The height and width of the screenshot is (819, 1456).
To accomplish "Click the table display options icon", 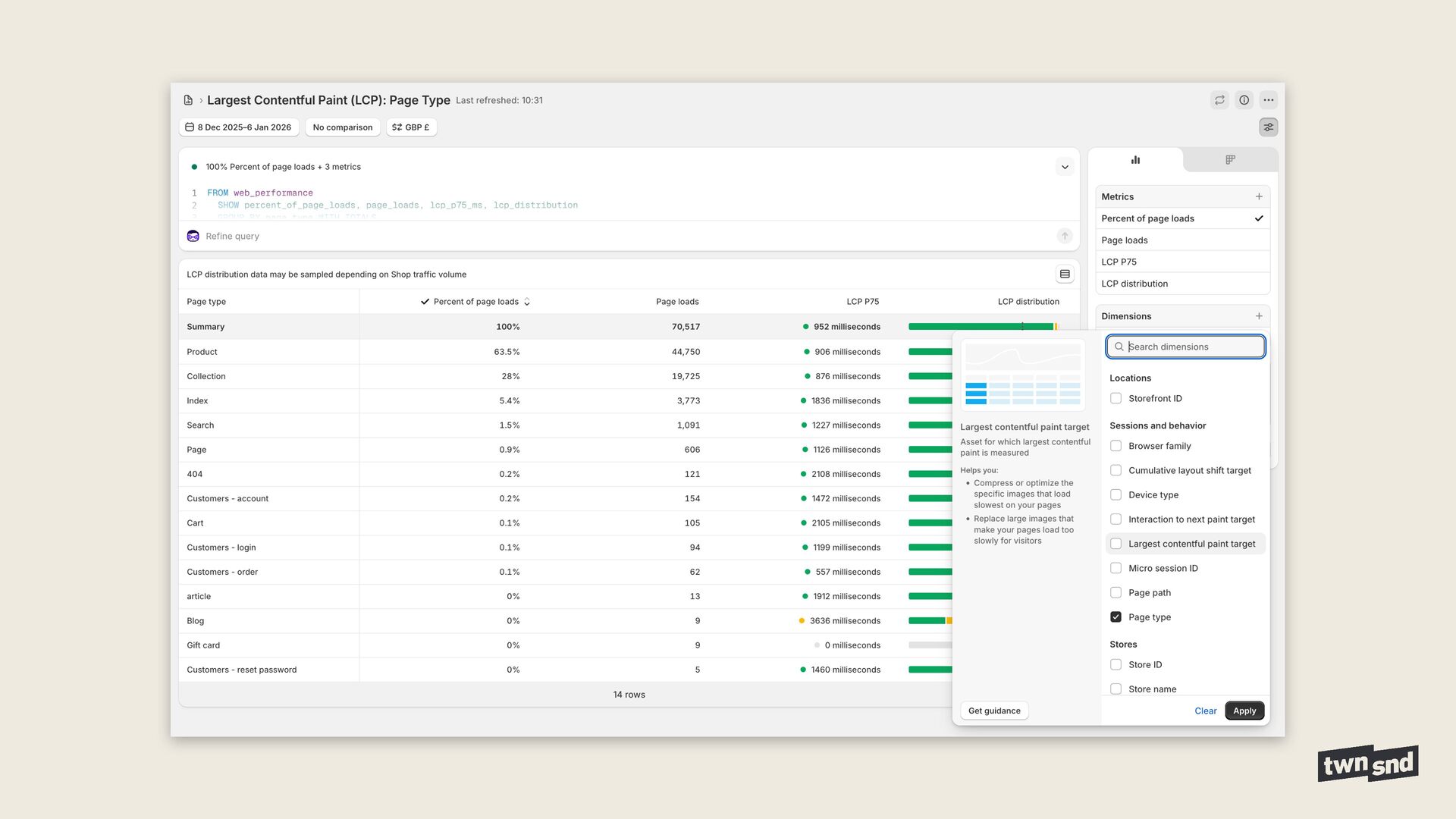I will 1065,275.
